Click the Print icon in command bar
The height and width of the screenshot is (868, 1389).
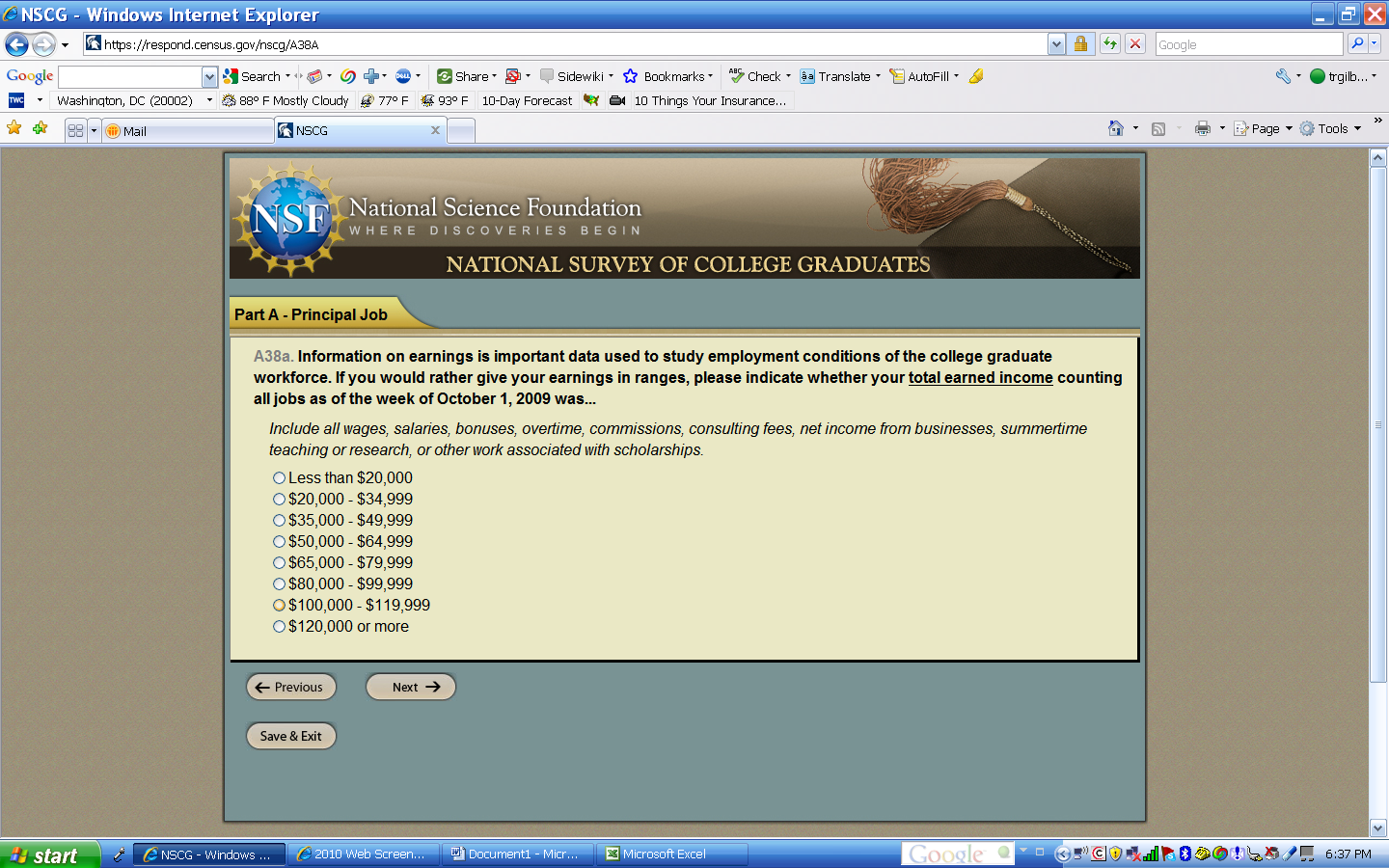[x=1202, y=128]
